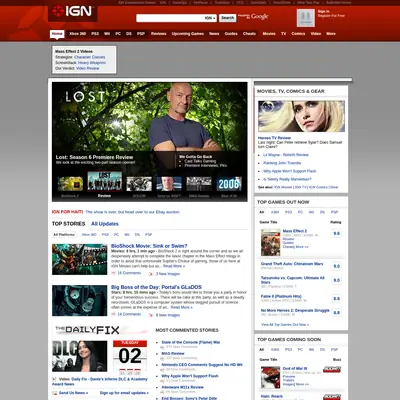Switch to the 'All Updates' tab
This screenshot has height=400, width=400.
coord(105,224)
